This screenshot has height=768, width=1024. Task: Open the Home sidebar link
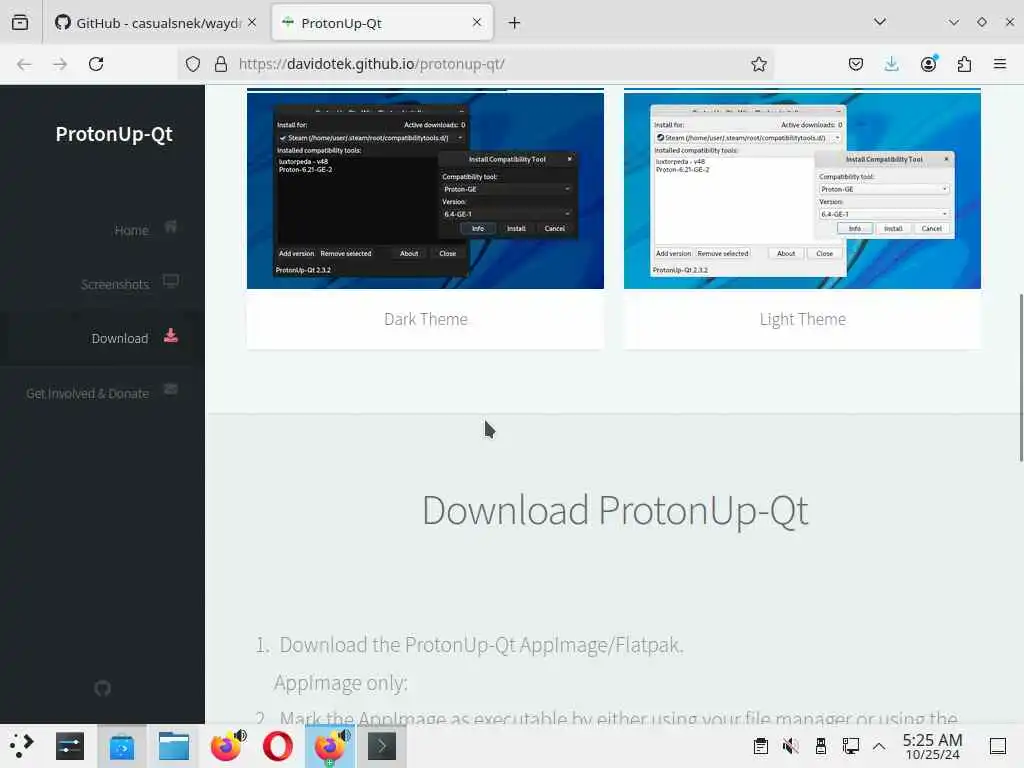point(131,231)
